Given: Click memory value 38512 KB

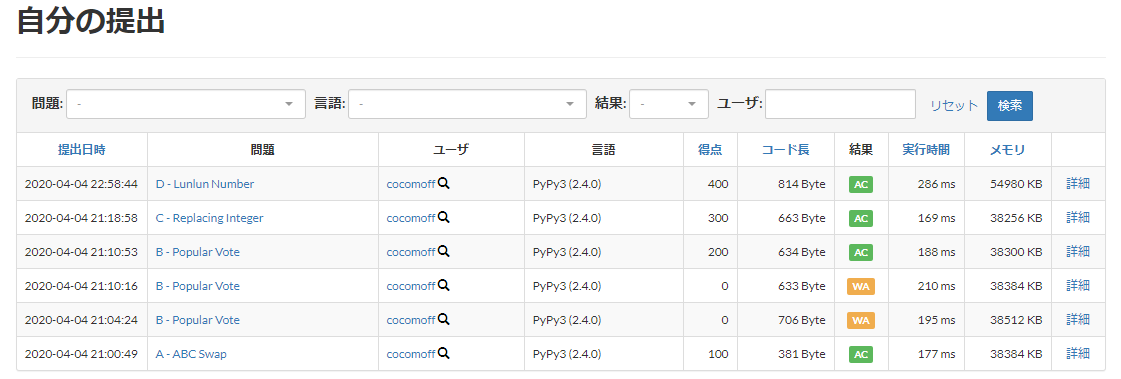Looking at the screenshot, I should click(1016, 320).
